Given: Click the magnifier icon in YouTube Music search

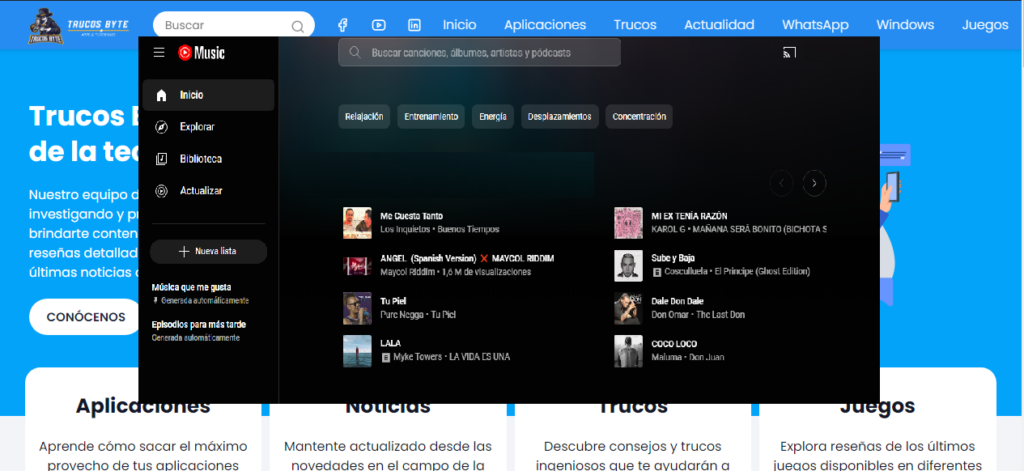Looking at the screenshot, I should point(355,52).
